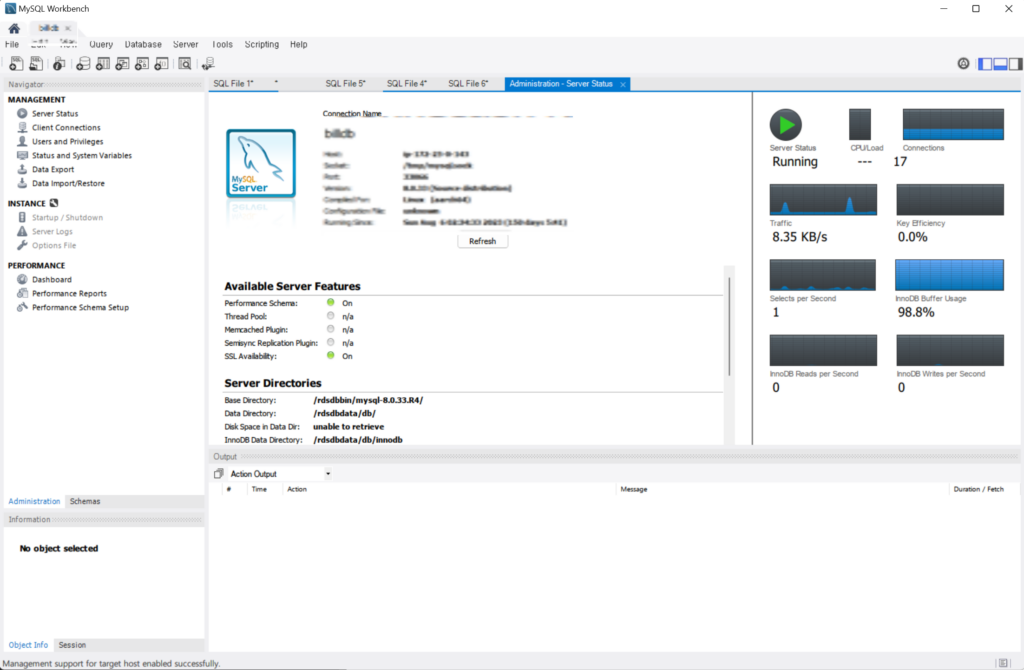Open Status and System Variables
This screenshot has width=1024, height=670.
pos(82,155)
